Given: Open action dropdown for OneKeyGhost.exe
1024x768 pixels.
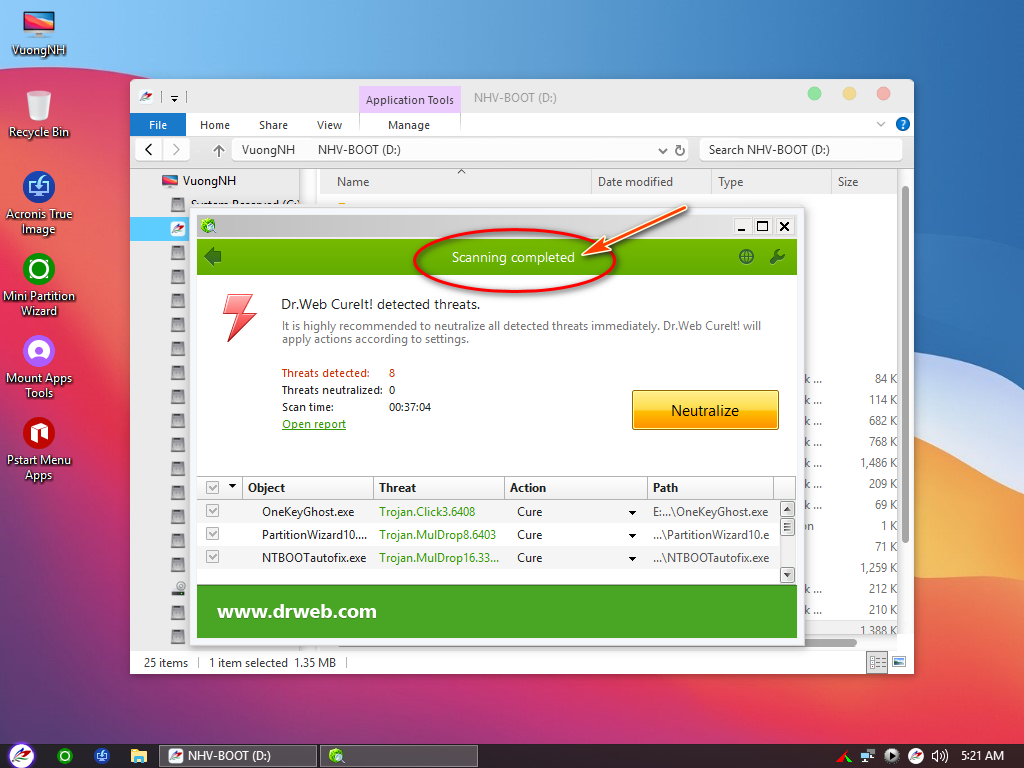Looking at the screenshot, I should pos(632,513).
